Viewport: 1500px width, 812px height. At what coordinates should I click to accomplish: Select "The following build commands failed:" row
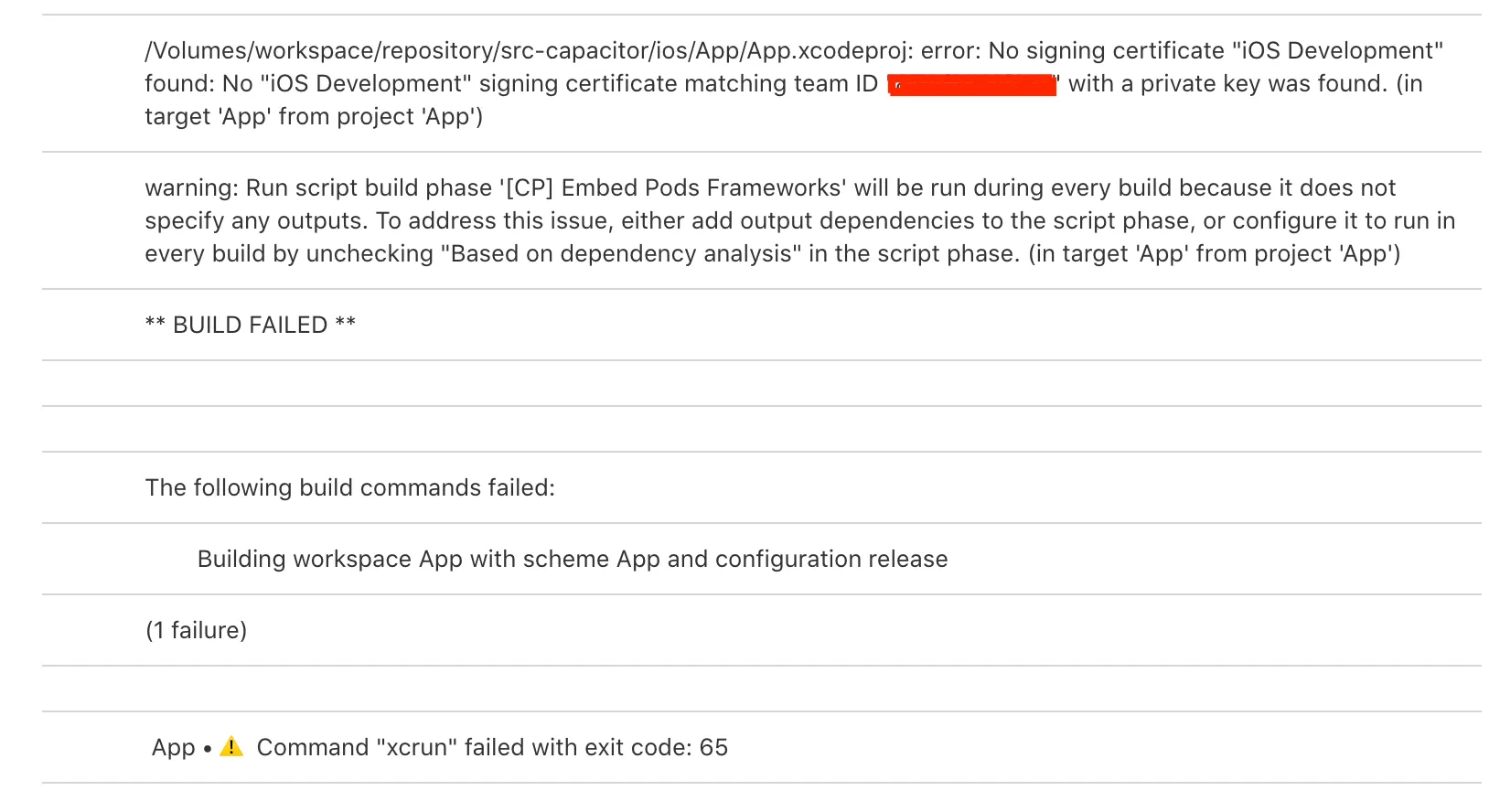click(350, 488)
